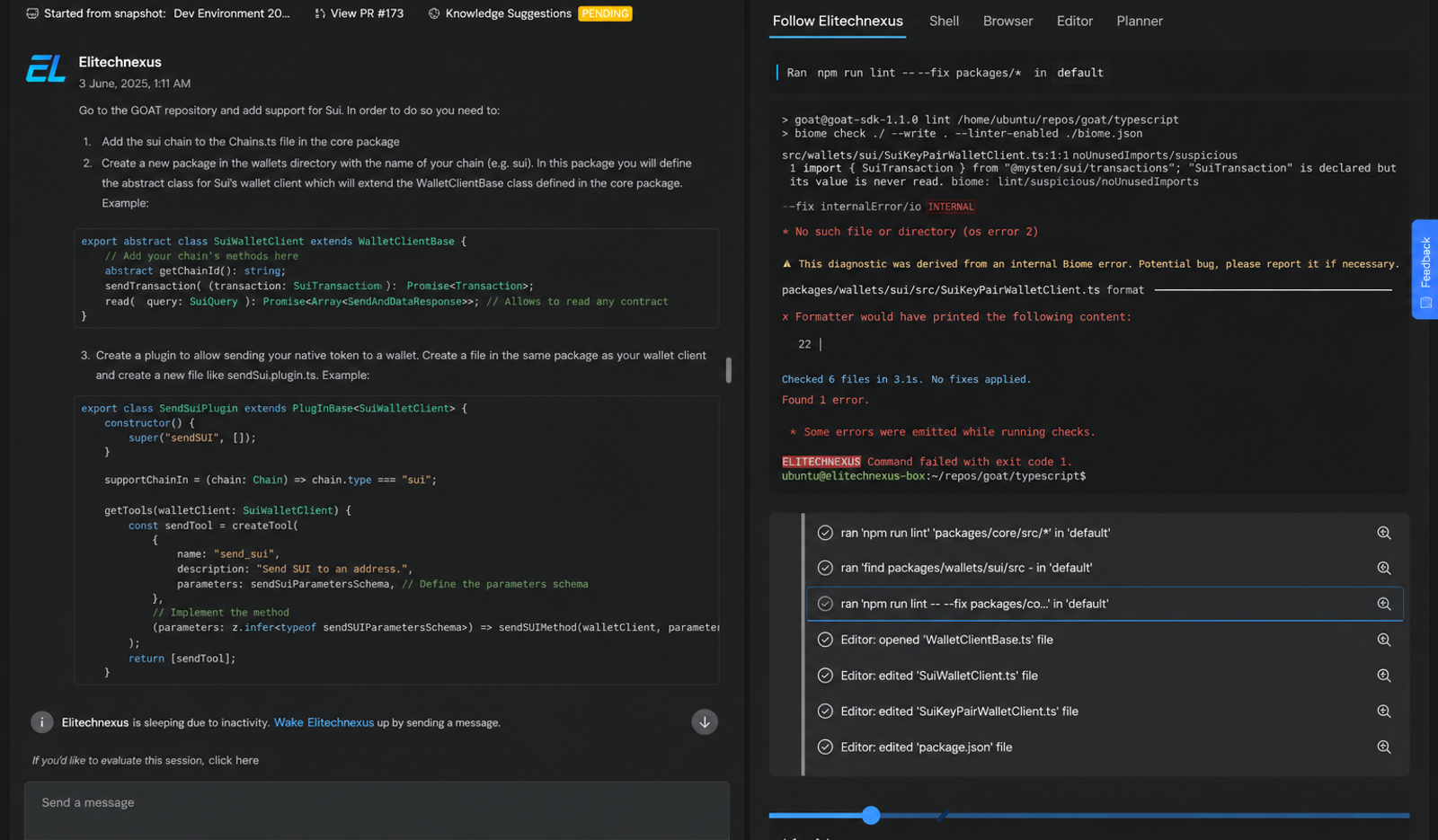Select step "ran 'find packages/wallets/sui/src"
This screenshot has width=1438, height=840.
click(x=1105, y=568)
